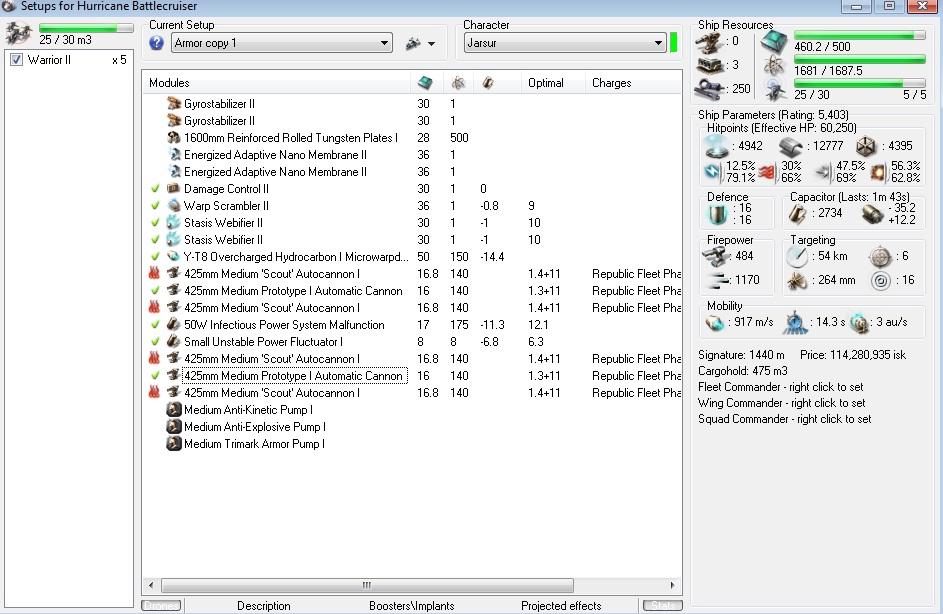
Task: Expand the ship icon dropdown arrow
Action: pyautogui.click(x=431, y=44)
